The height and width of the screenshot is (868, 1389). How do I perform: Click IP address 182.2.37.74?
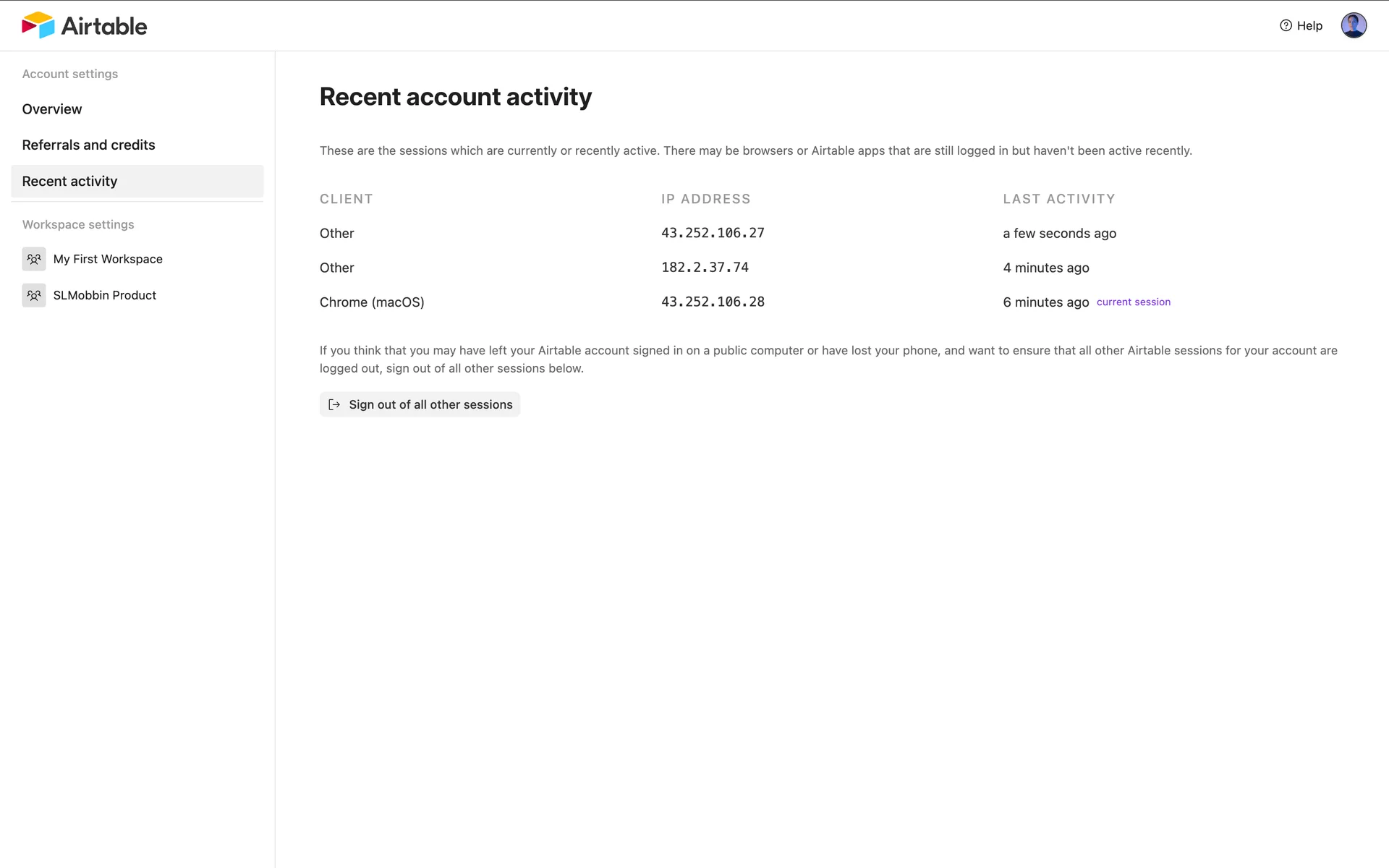[x=705, y=268]
